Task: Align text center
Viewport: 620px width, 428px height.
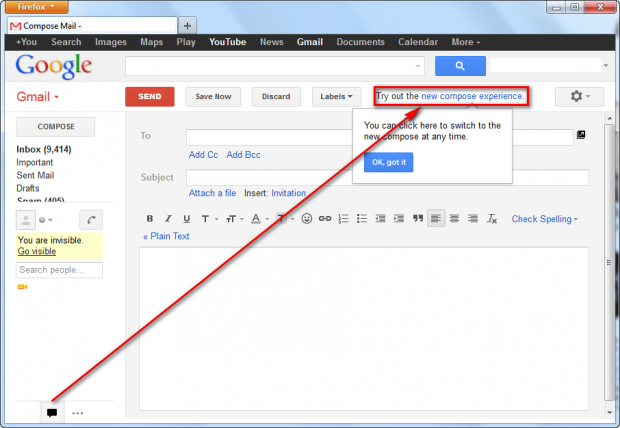Action: pos(454,218)
